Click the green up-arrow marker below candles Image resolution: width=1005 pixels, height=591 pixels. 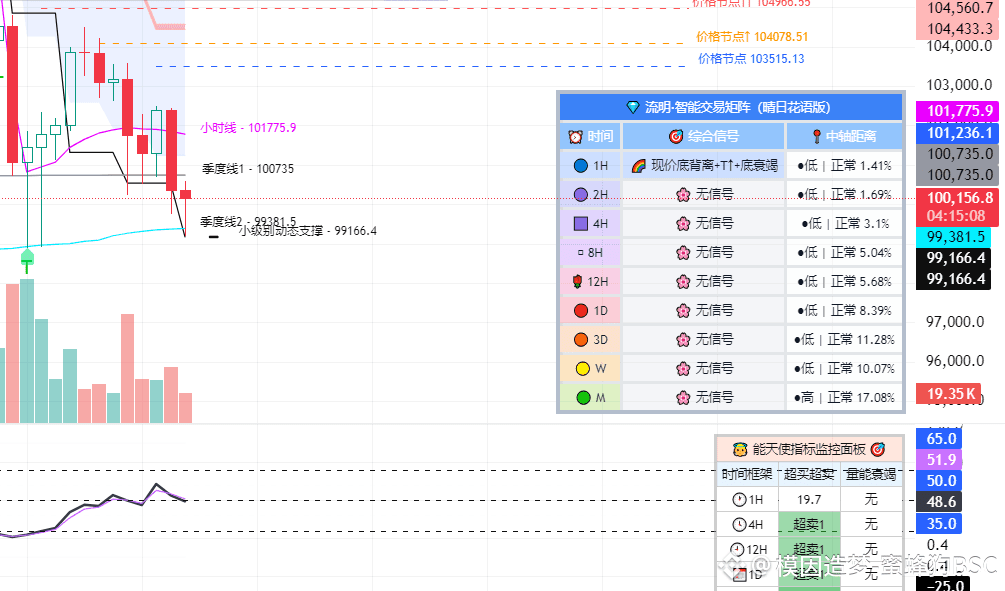pos(27,261)
